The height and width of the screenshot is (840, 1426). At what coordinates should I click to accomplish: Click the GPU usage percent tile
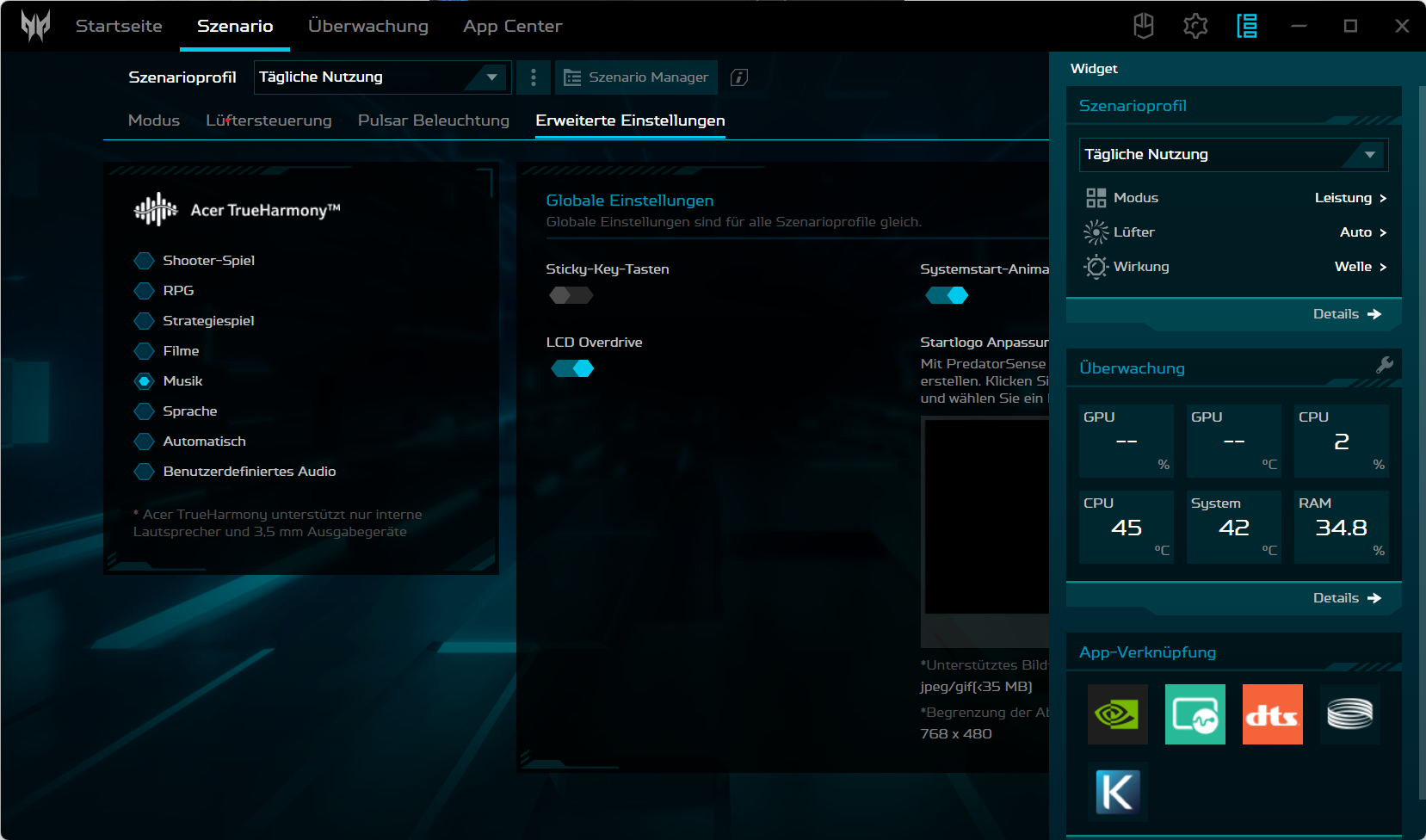point(1127,441)
